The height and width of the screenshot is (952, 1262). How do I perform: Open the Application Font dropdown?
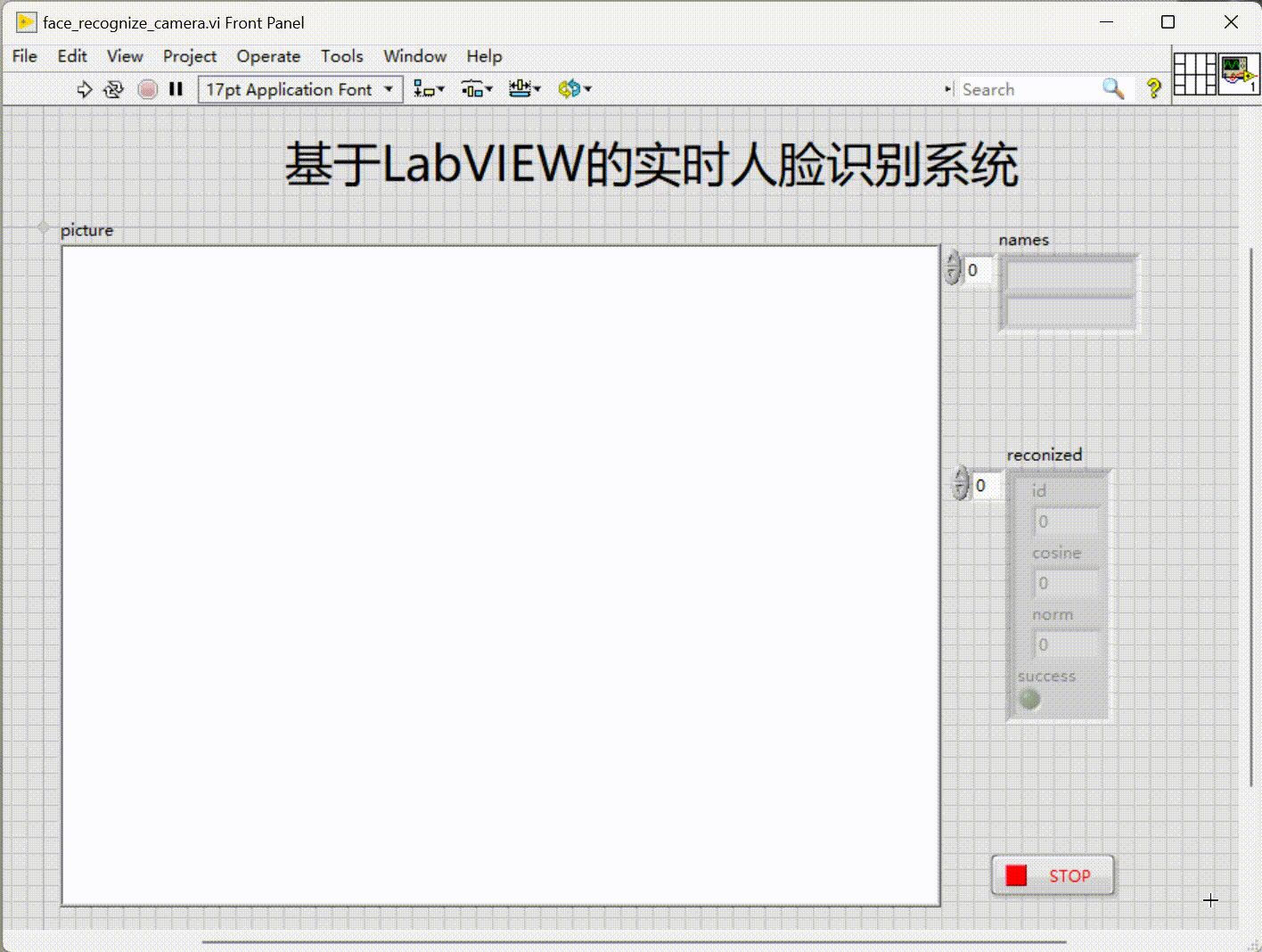click(x=389, y=89)
